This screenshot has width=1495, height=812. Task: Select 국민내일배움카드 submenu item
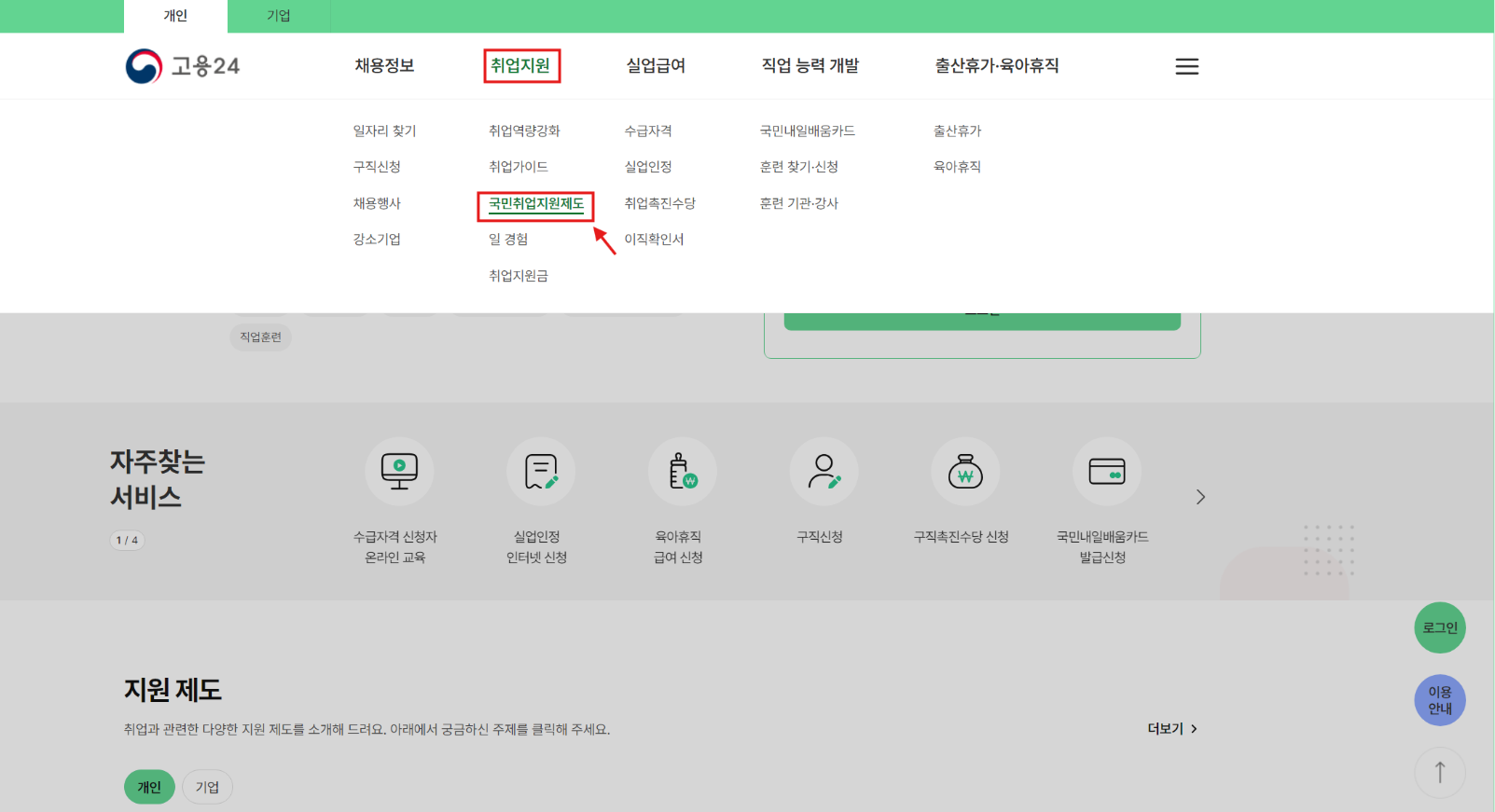(808, 131)
